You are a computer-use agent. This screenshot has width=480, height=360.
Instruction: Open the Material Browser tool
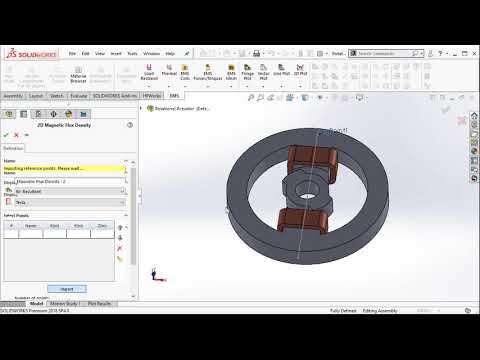78,75
